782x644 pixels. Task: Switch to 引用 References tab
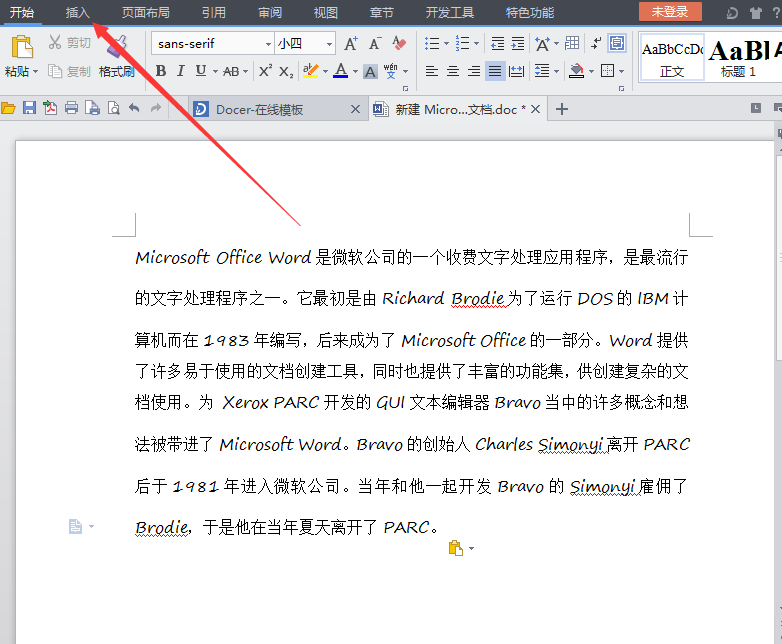(x=214, y=12)
